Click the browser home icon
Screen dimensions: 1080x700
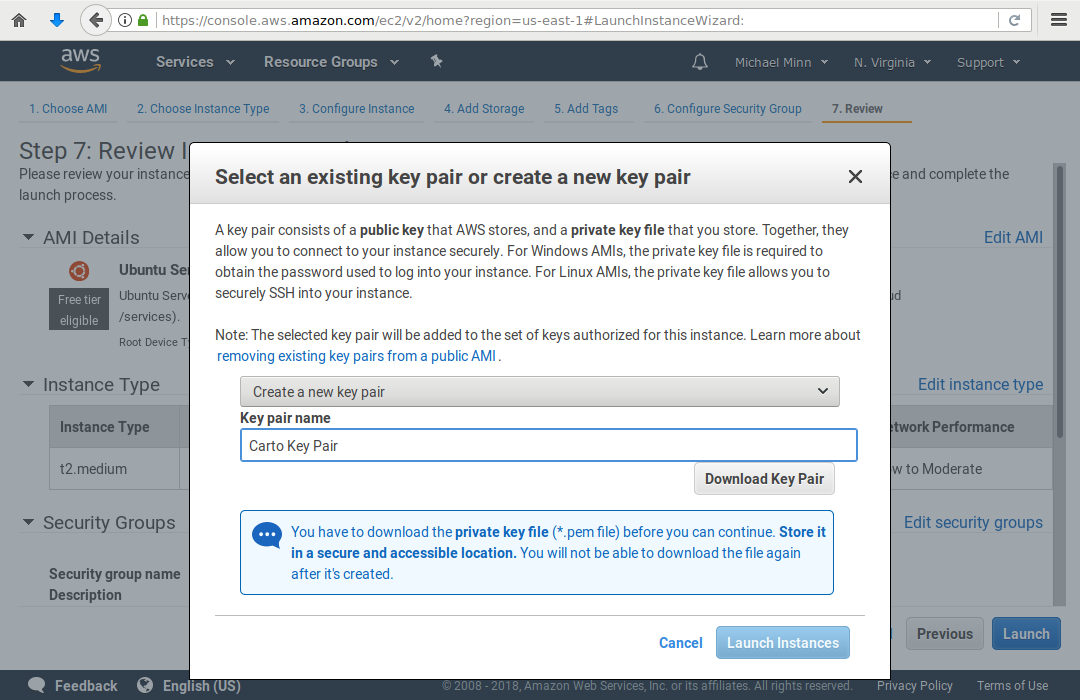(19, 20)
